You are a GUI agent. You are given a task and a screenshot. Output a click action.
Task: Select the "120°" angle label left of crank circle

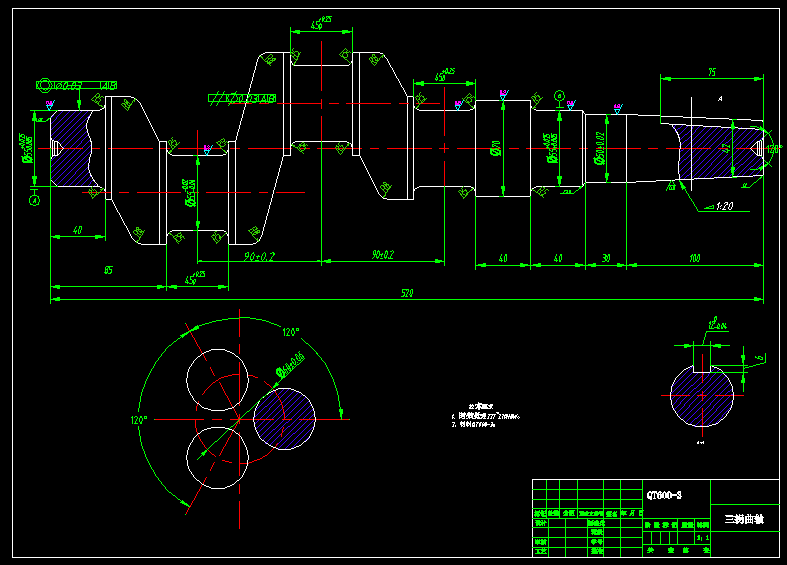pos(139,420)
